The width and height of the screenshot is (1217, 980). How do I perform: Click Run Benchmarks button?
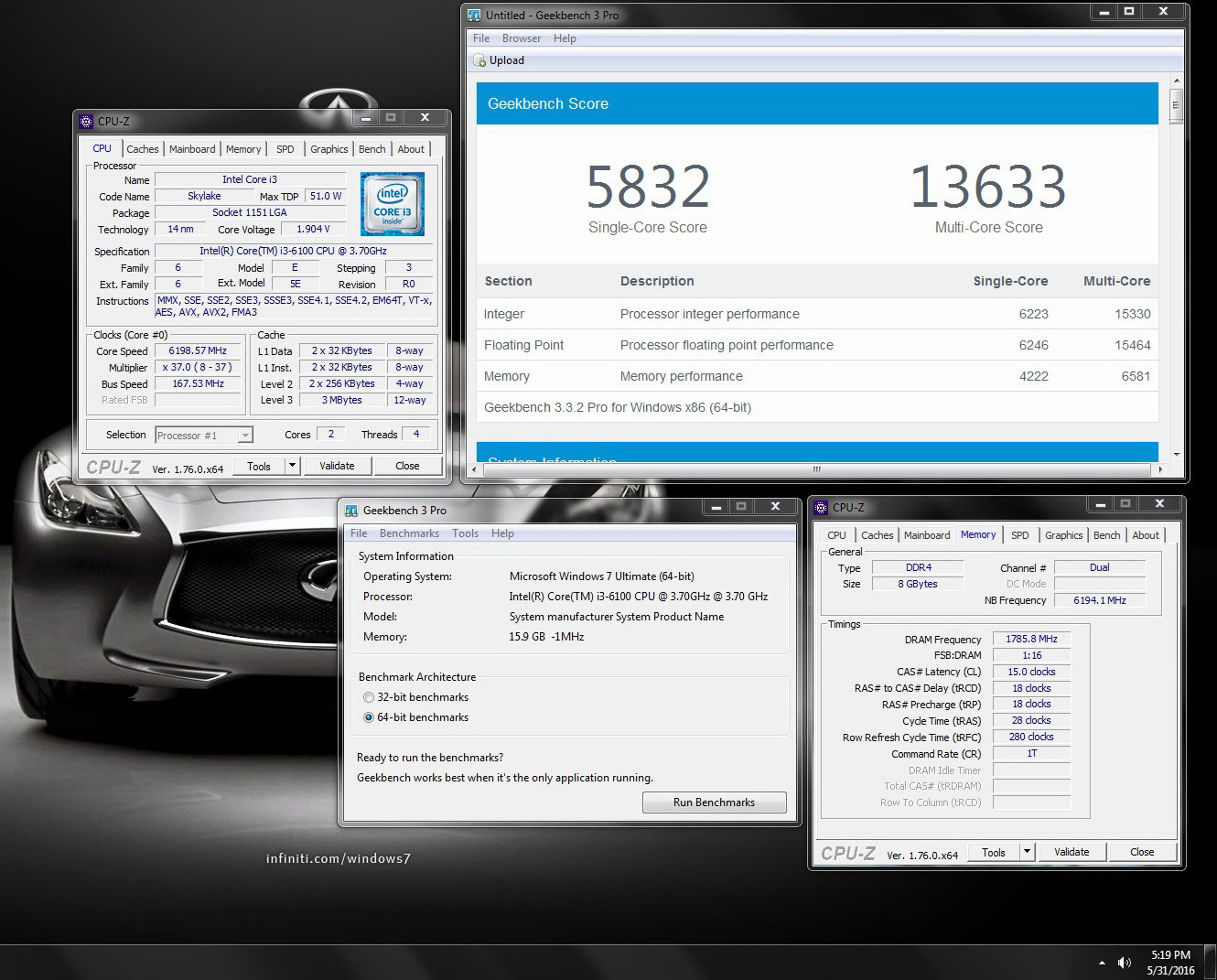715,802
